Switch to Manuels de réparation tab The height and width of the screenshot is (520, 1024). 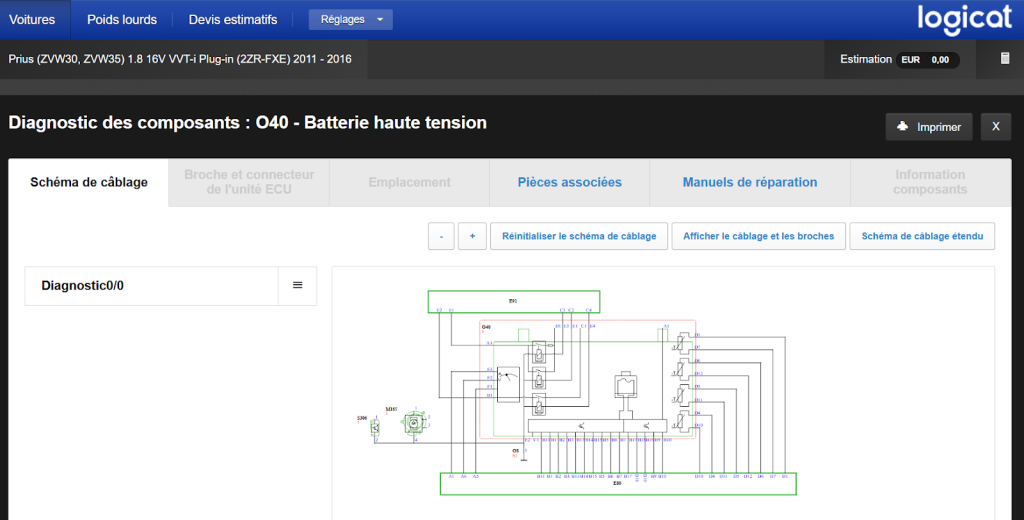(x=750, y=182)
